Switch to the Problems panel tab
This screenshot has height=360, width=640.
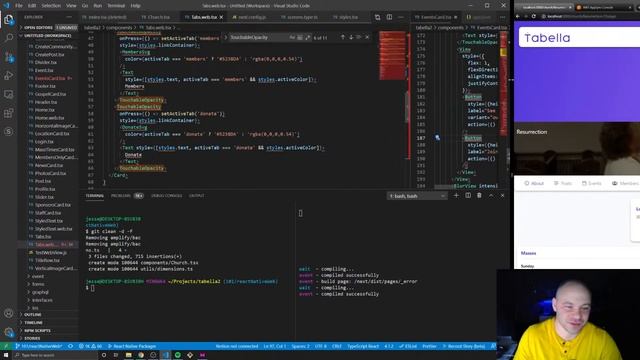(x=120, y=196)
